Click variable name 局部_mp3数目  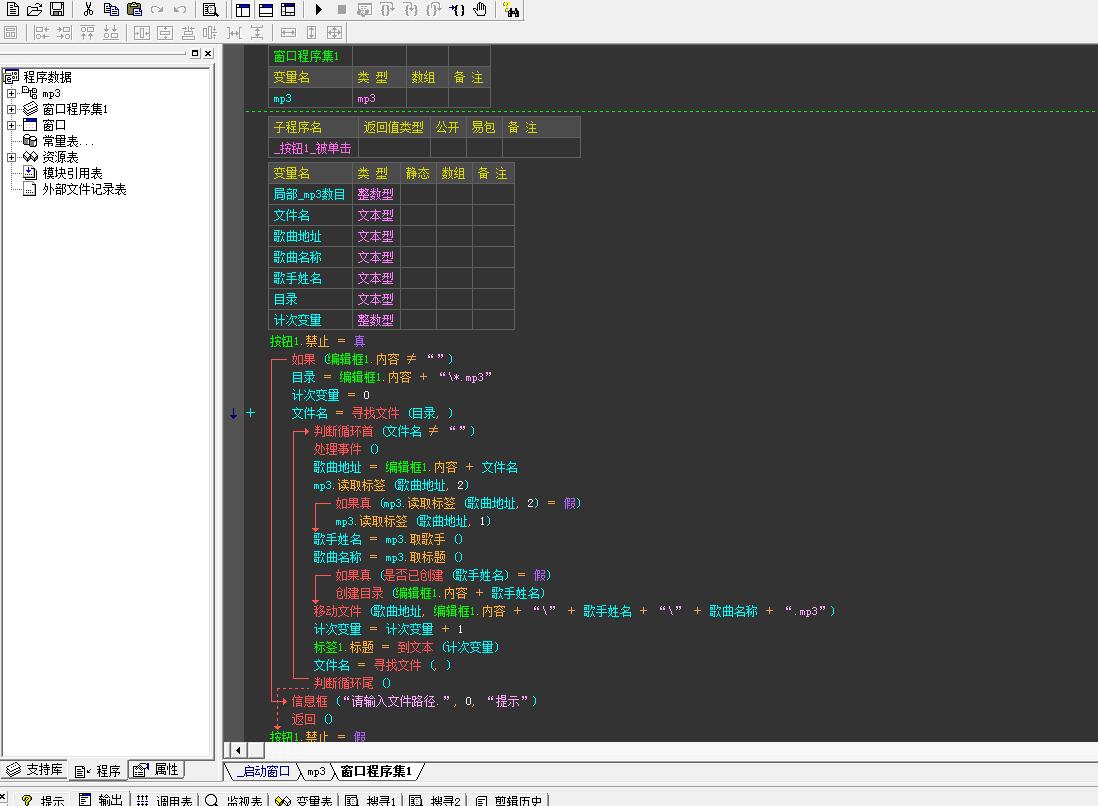click(310, 194)
